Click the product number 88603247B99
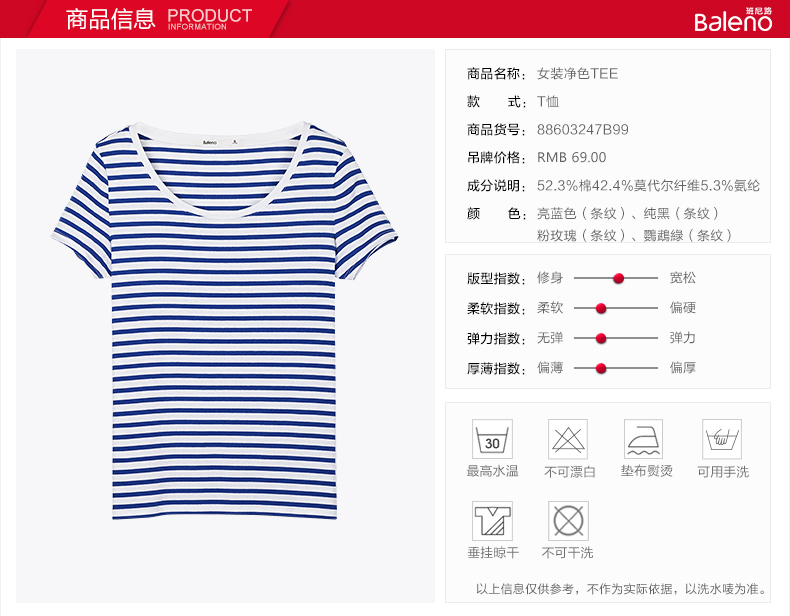 pos(582,130)
